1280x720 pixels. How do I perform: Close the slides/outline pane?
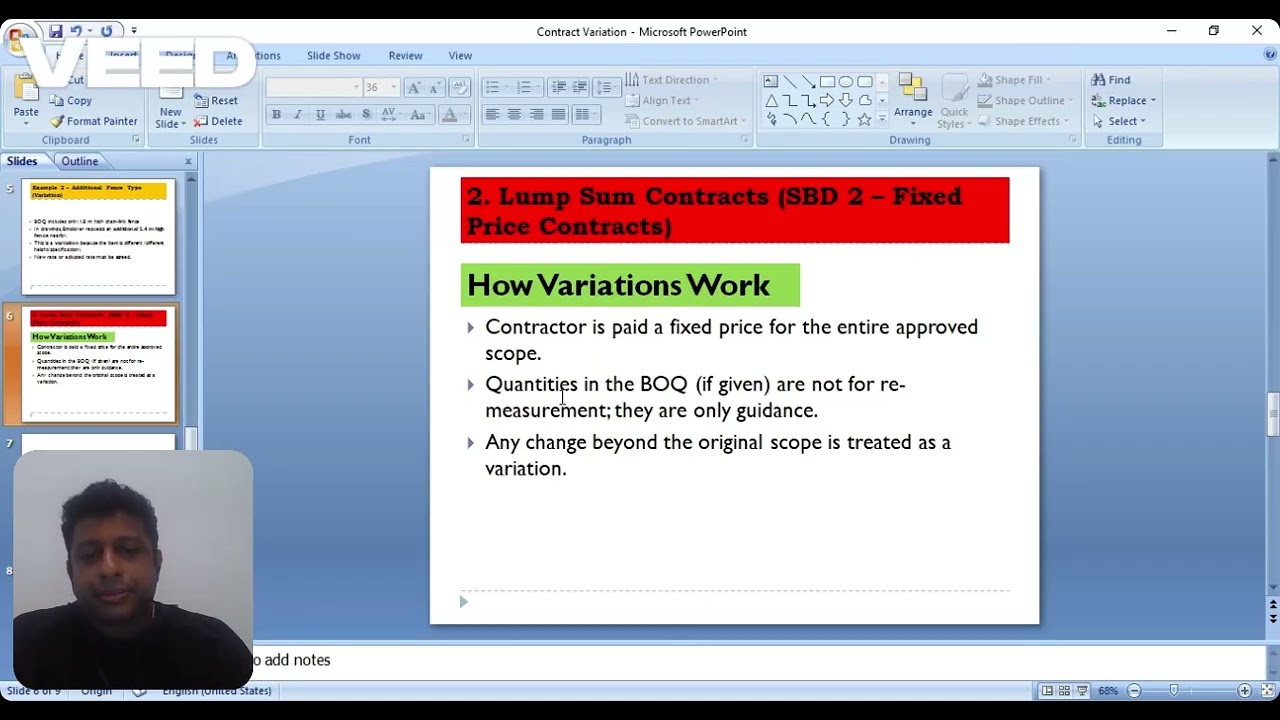[x=188, y=161]
